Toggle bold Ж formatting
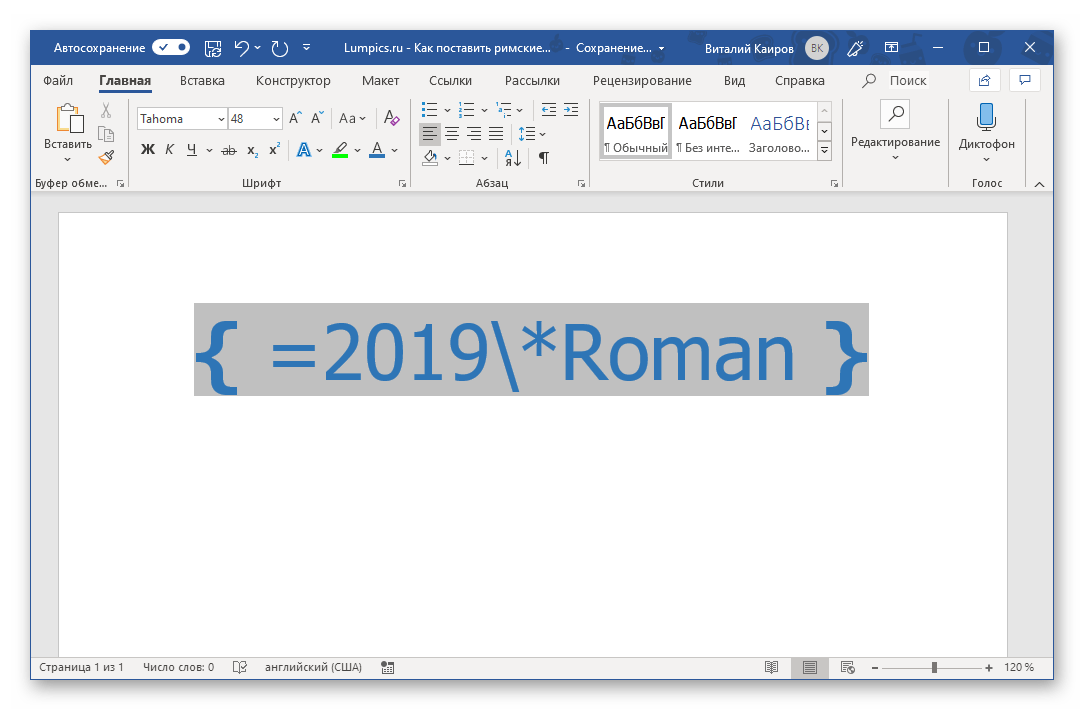 [x=148, y=149]
